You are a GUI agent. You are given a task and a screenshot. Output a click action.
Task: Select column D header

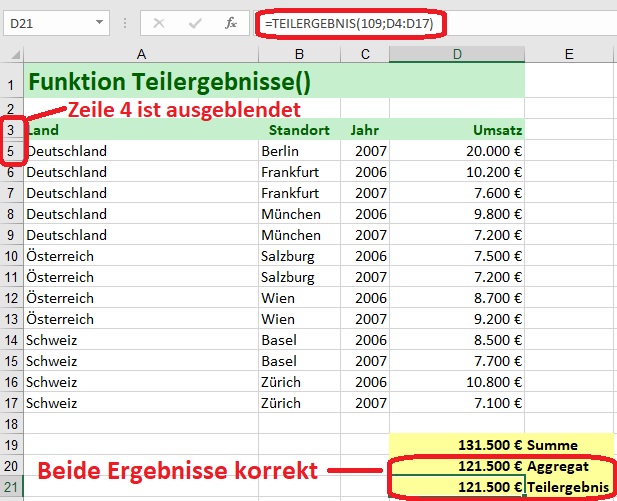[456, 54]
